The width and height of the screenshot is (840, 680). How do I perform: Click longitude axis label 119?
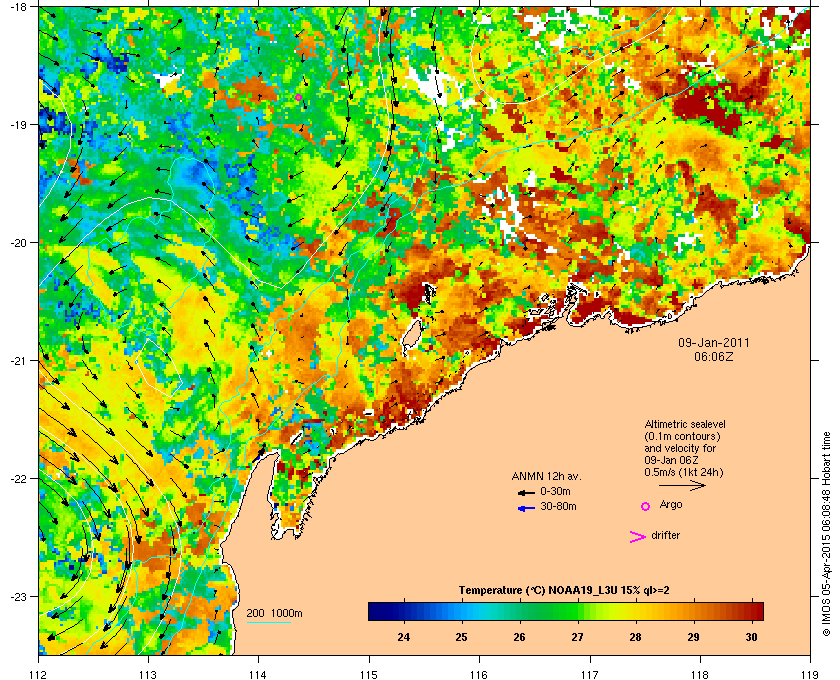(810, 674)
